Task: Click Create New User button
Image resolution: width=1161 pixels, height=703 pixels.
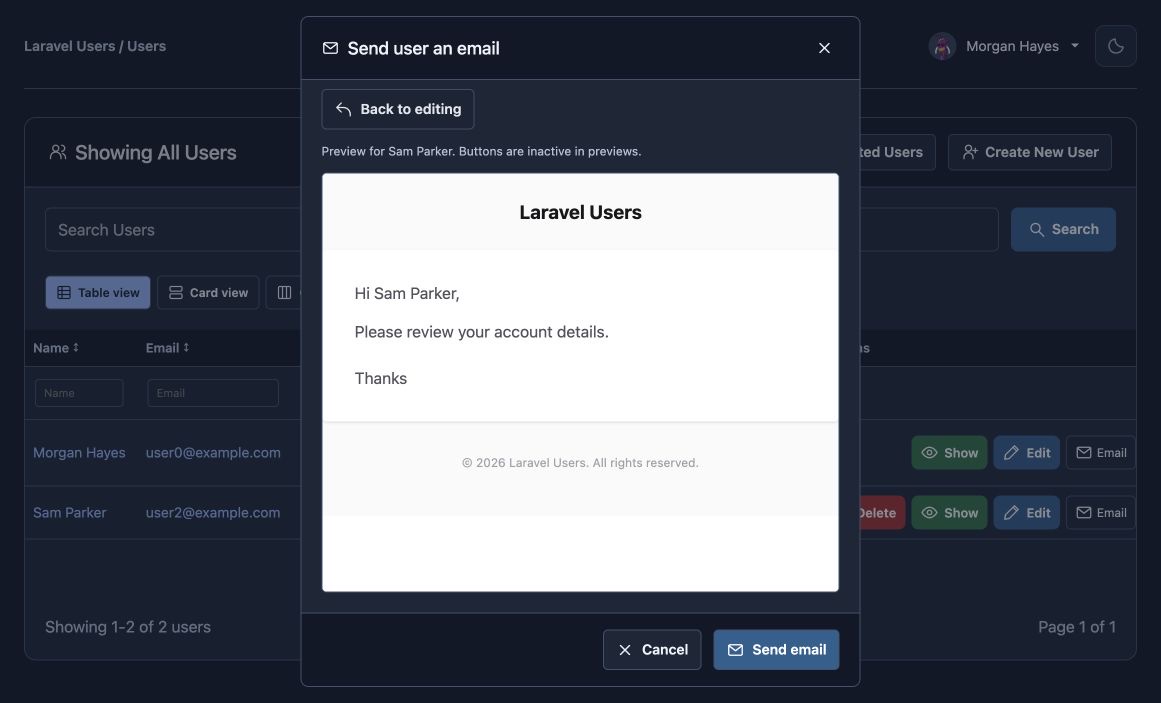Action: point(1030,152)
